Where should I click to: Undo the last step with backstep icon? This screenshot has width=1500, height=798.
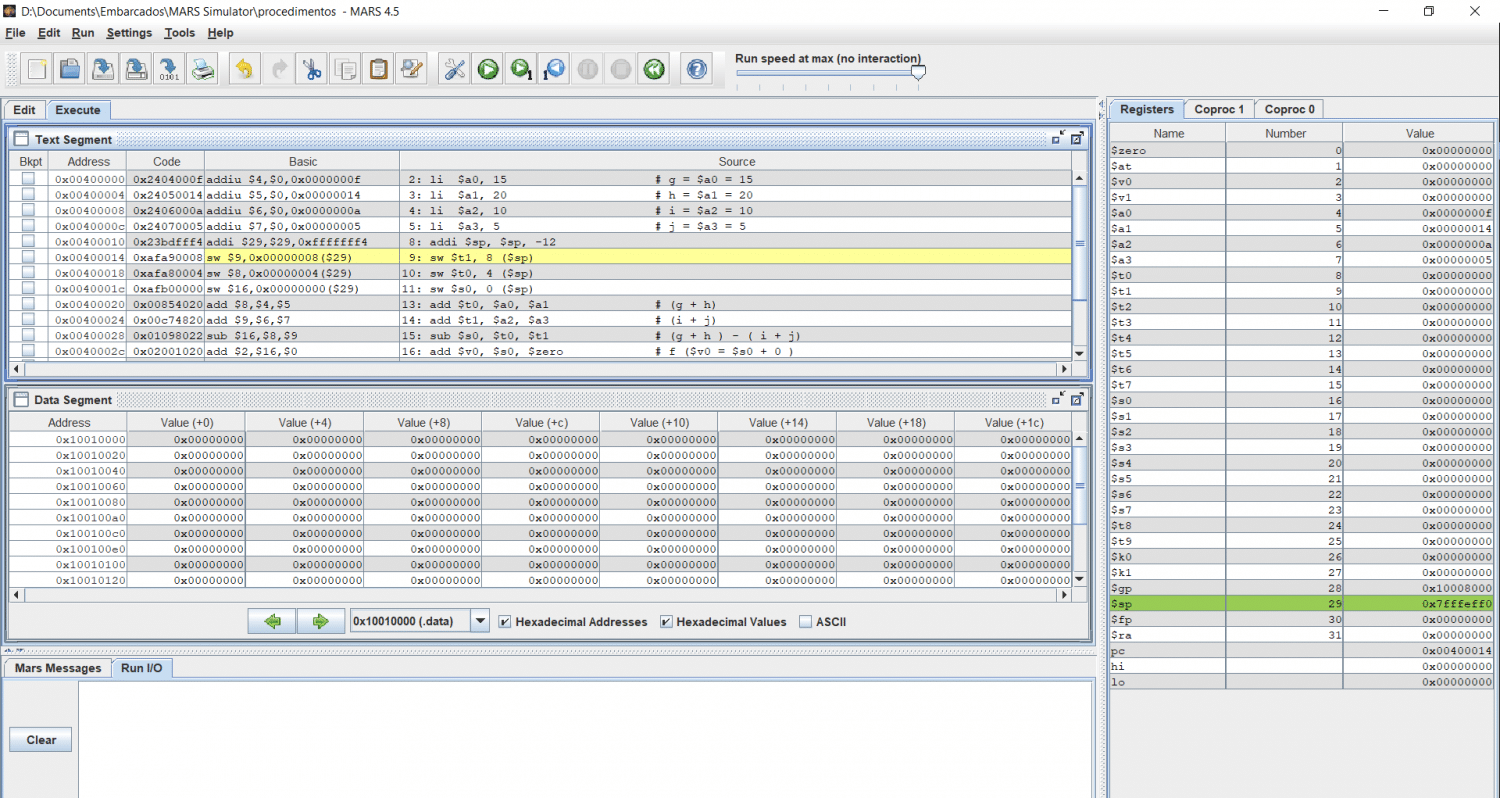(x=554, y=69)
